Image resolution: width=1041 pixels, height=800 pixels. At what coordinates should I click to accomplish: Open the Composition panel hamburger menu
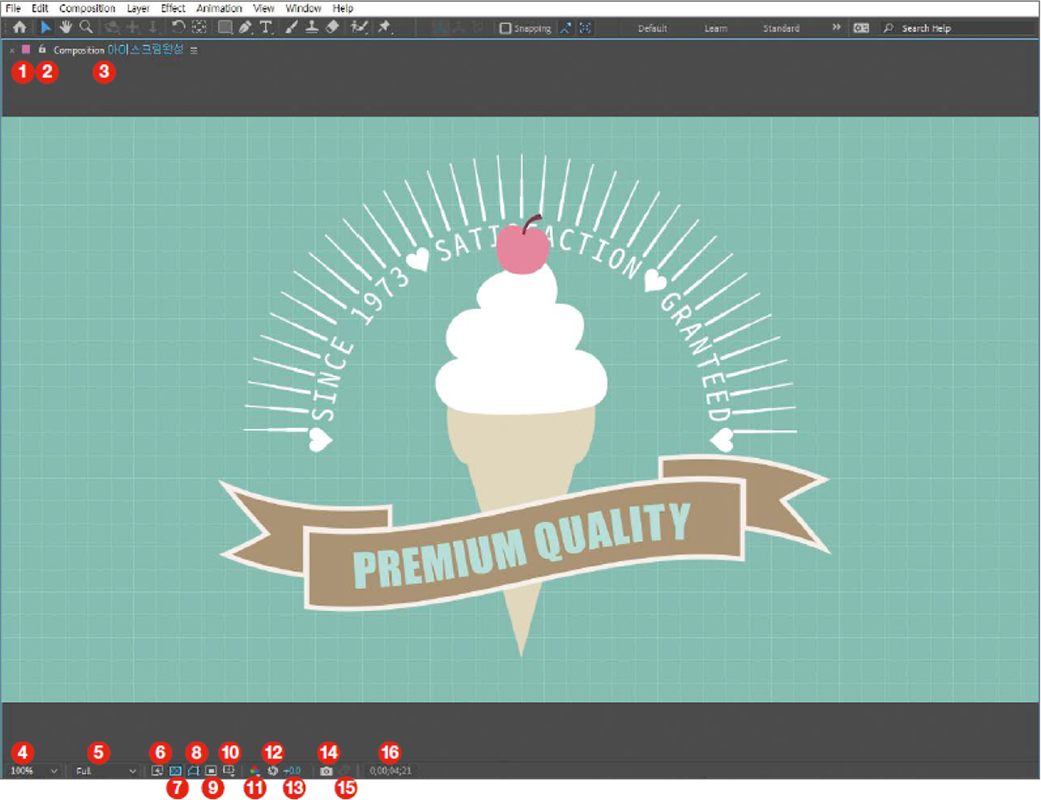pyautogui.click(x=194, y=50)
